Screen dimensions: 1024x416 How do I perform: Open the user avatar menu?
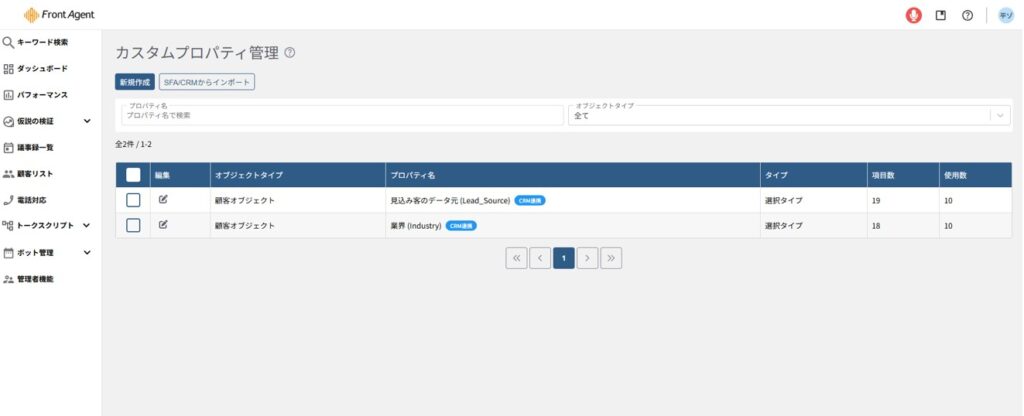1006,15
